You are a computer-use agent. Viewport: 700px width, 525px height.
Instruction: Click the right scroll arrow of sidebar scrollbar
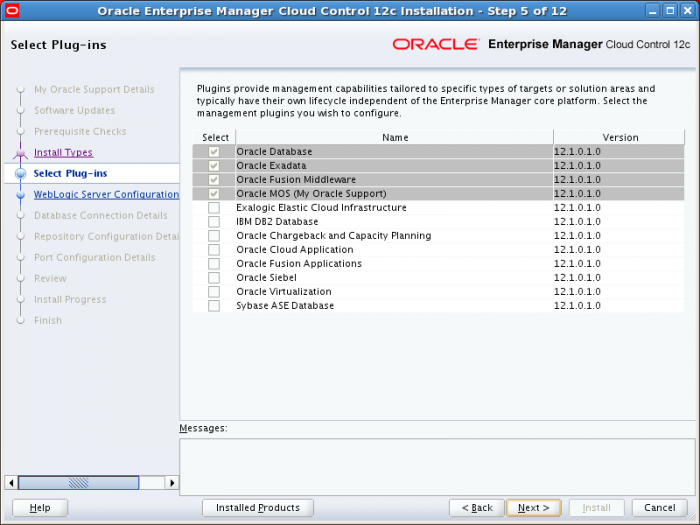172,483
